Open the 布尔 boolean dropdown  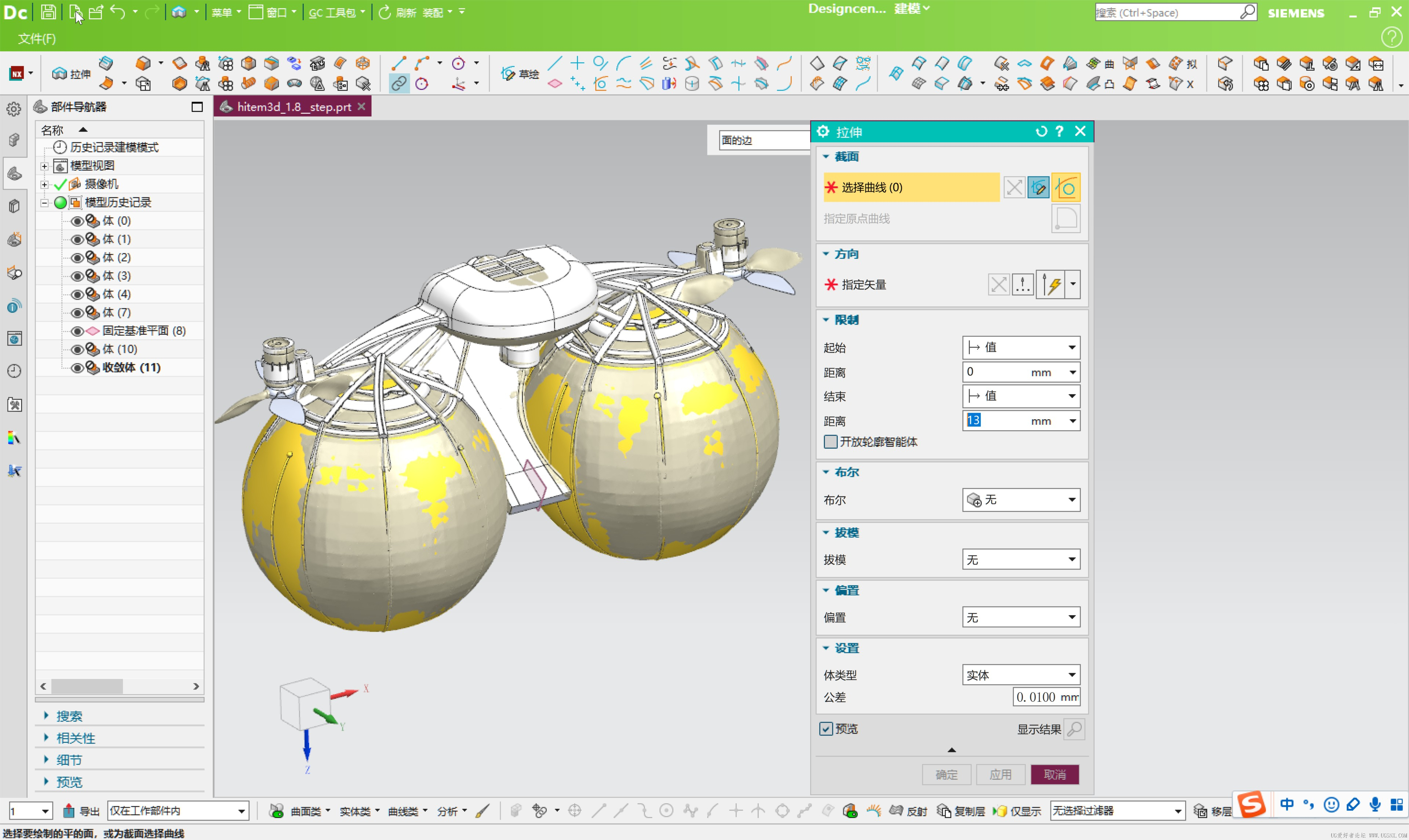[1021, 499]
